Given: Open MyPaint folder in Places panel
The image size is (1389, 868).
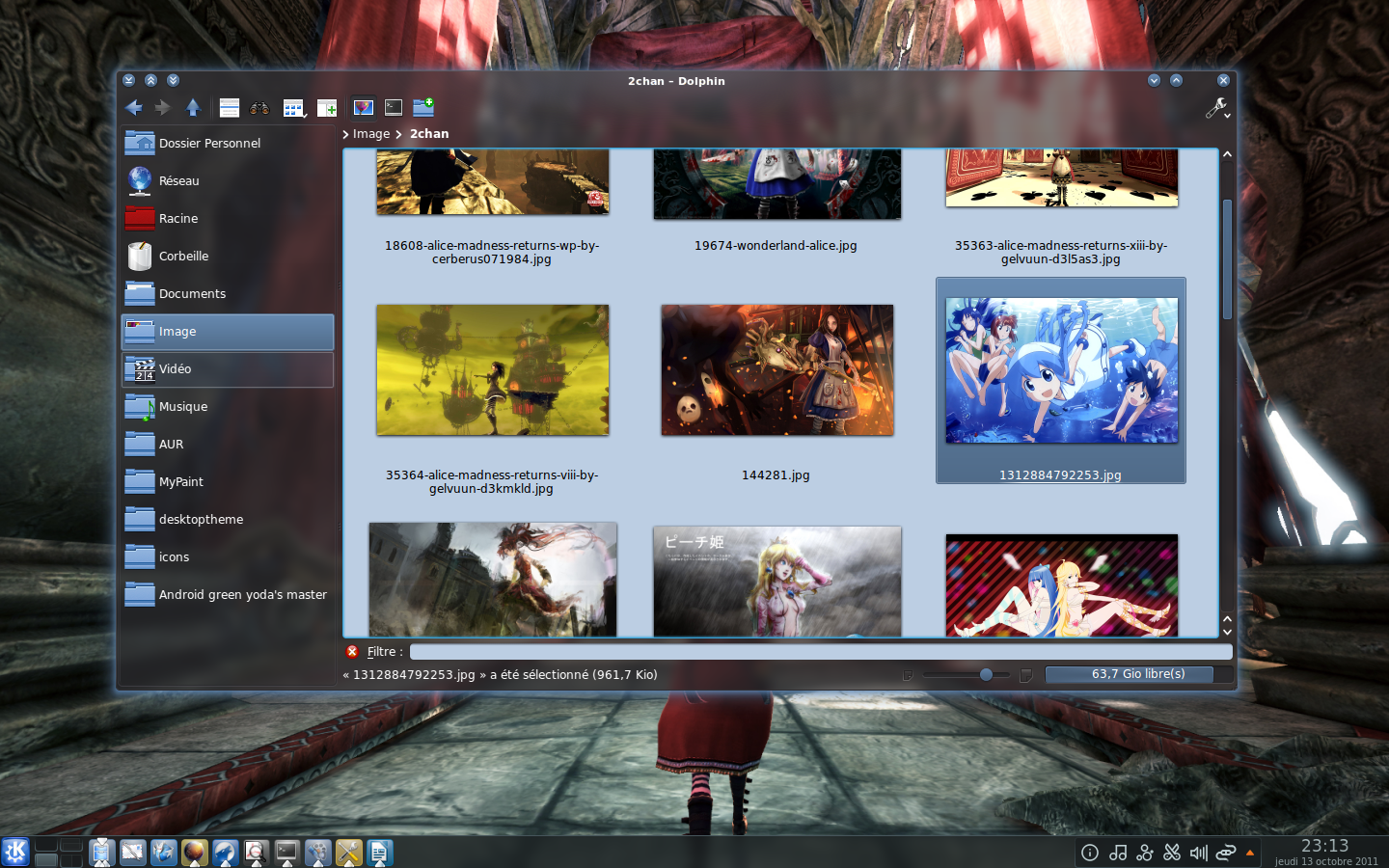Looking at the screenshot, I should 228,481.
